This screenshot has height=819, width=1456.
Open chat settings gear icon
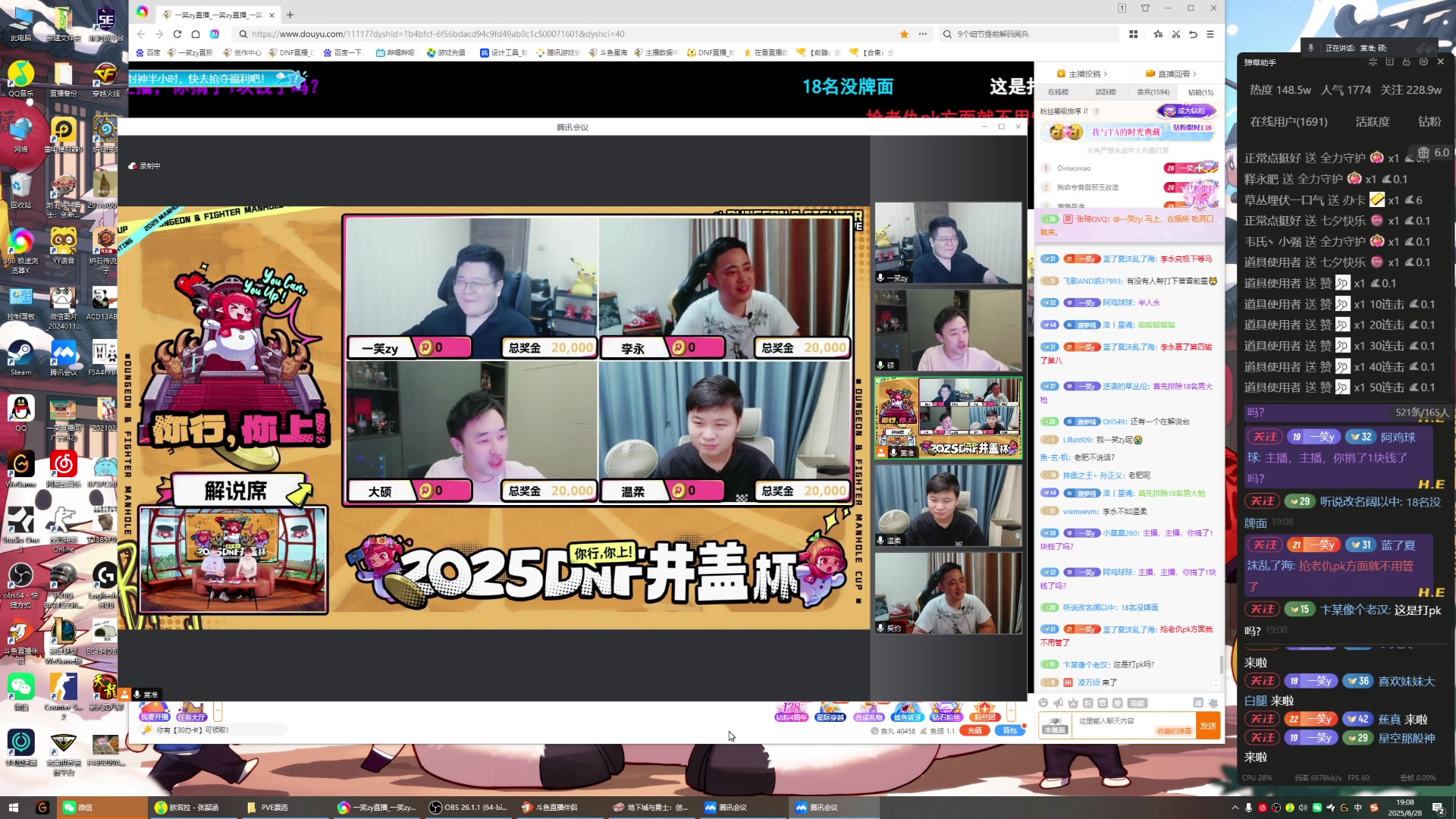click(x=1213, y=704)
